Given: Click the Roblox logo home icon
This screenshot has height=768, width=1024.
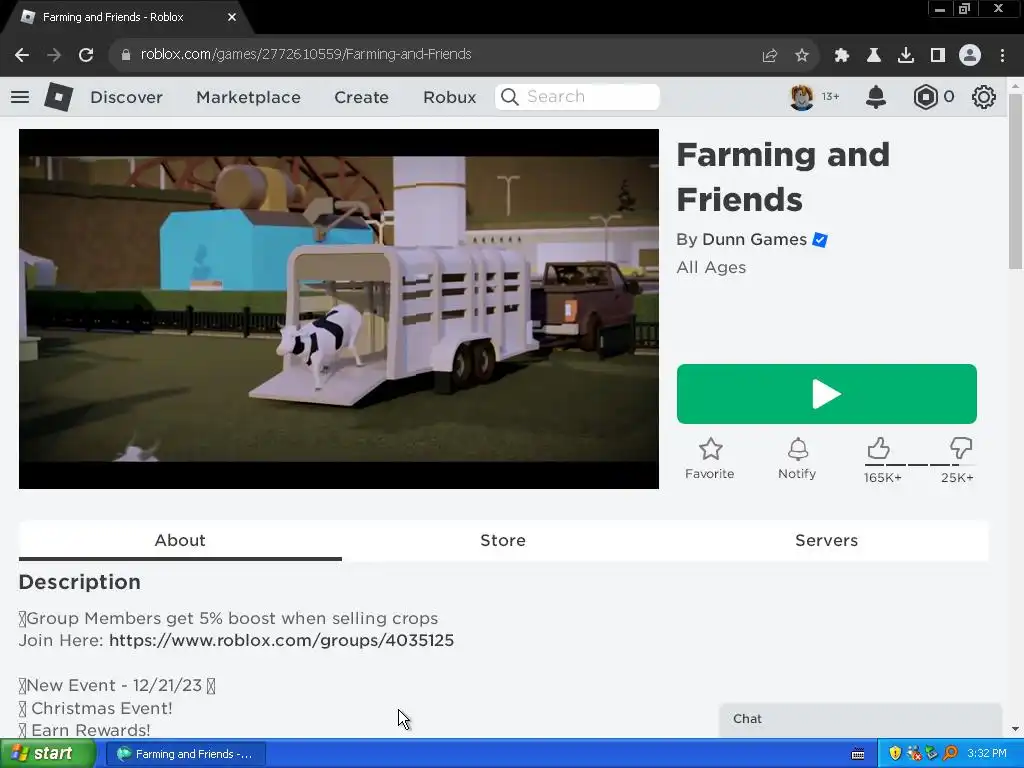Looking at the screenshot, I should (x=58, y=97).
